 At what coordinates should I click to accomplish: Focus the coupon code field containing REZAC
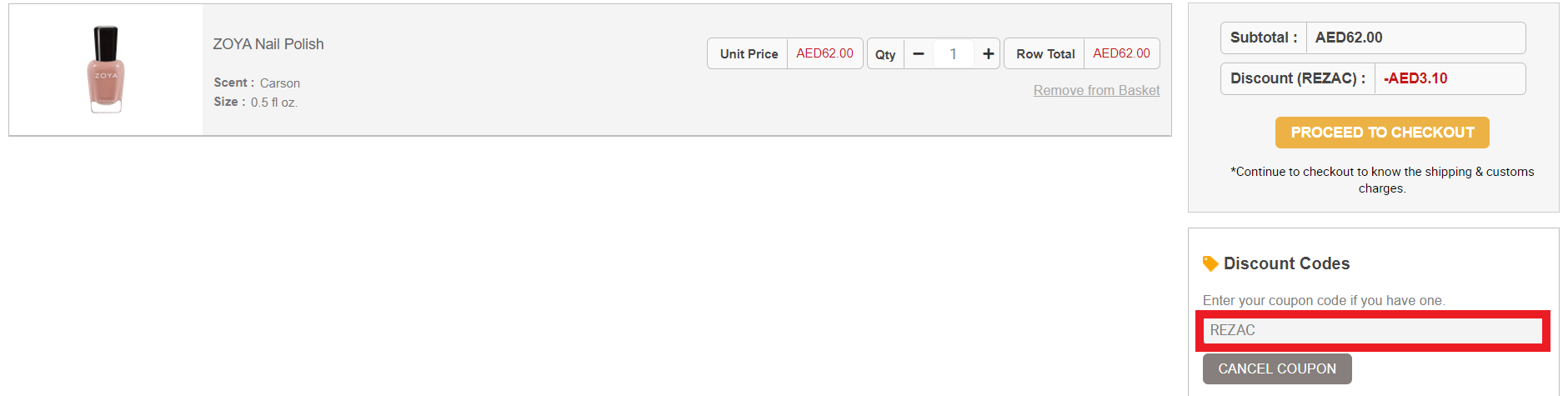pyautogui.click(x=1372, y=330)
